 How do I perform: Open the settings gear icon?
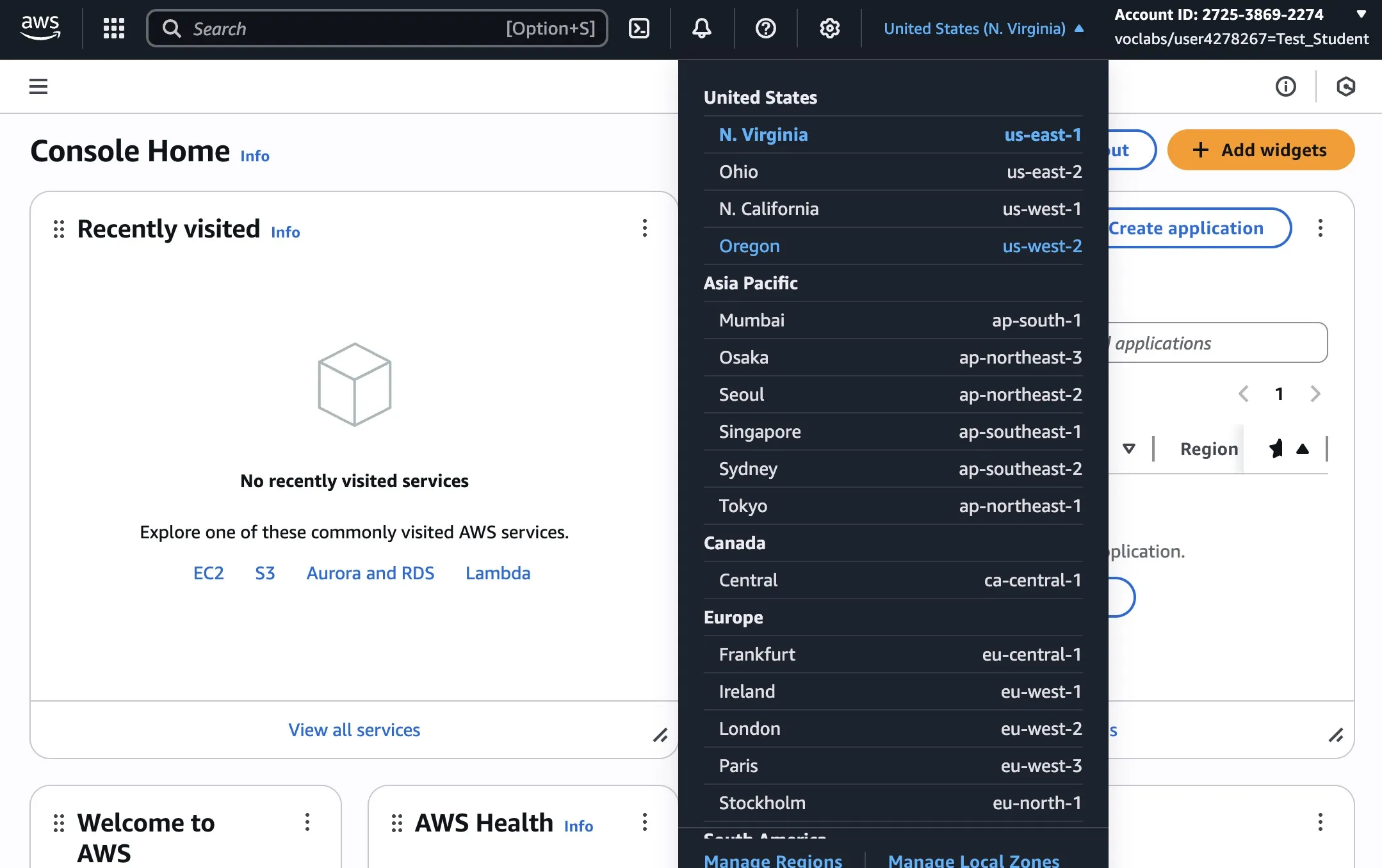click(x=829, y=28)
